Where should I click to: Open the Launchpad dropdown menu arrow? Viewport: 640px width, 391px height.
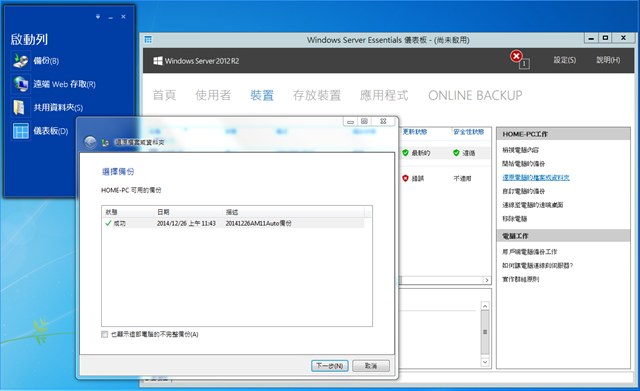click(98, 17)
